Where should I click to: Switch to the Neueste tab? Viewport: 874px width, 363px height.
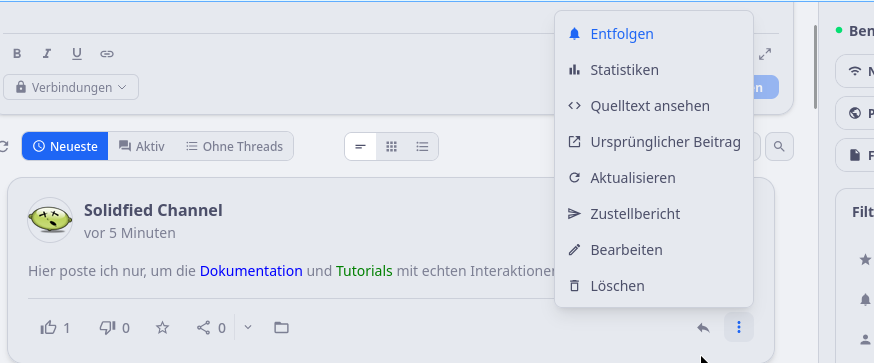pyautogui.click(x=65, y=147)
